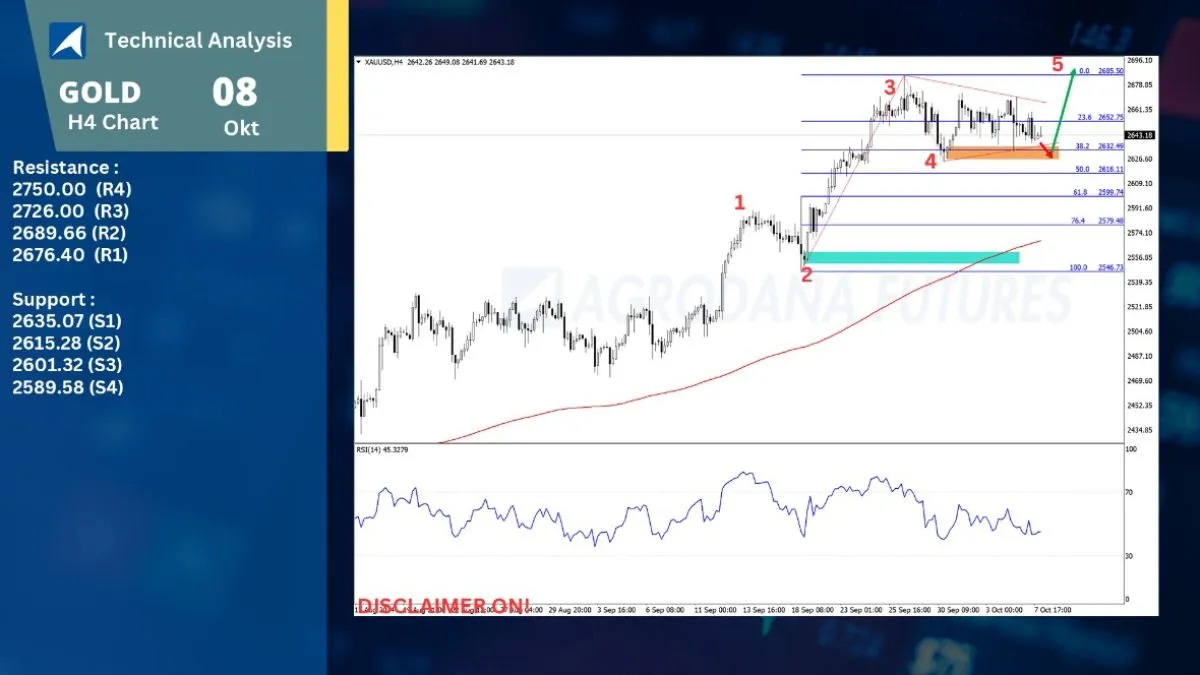
Task: Click time axis label '3 Oct 00:00'
Action: coord(1006,608)
